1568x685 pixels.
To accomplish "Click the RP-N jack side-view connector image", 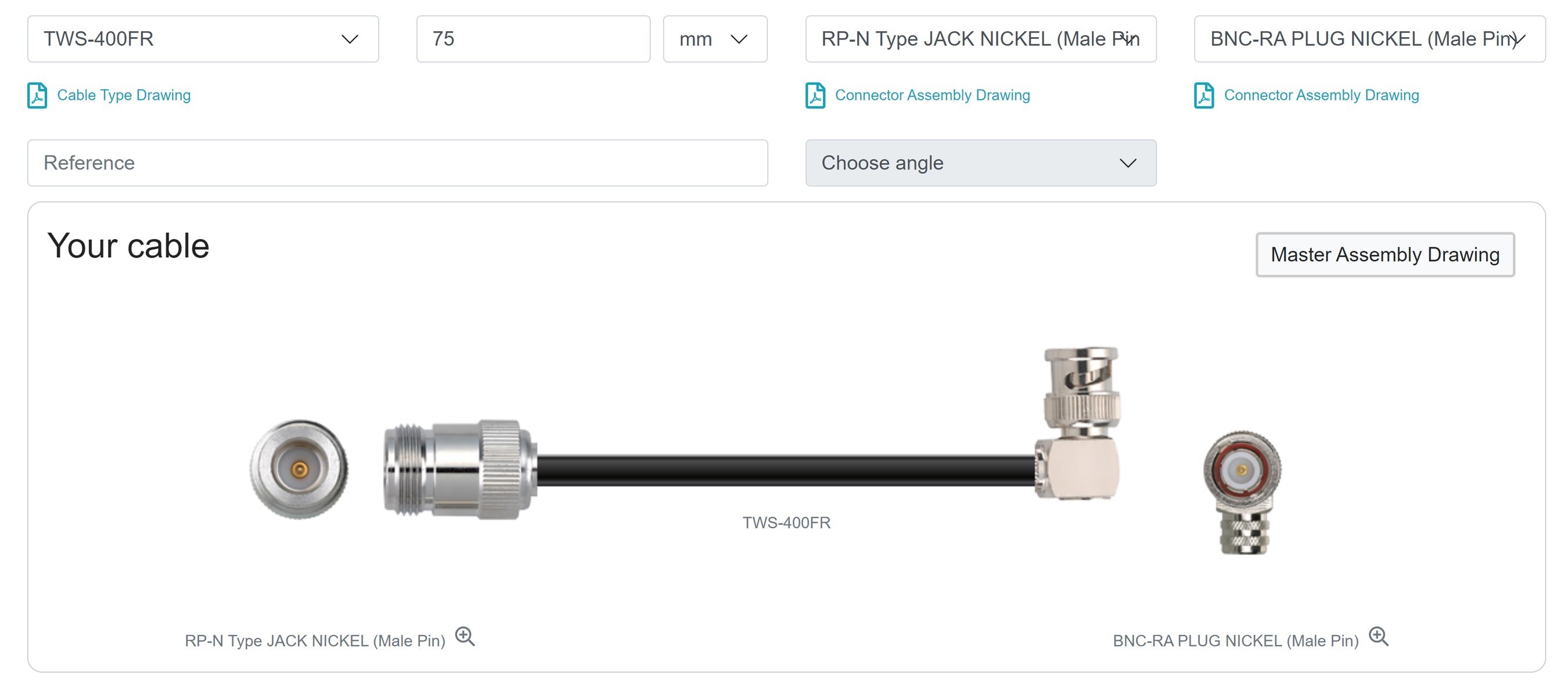I will coord(460,470).
